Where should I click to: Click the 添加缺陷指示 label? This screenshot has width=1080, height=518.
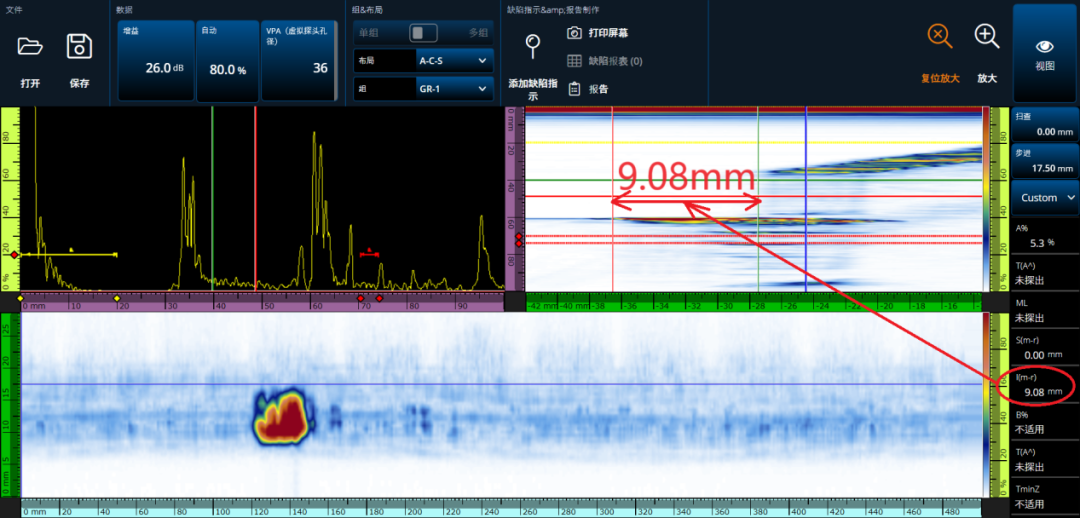point(532,90)
